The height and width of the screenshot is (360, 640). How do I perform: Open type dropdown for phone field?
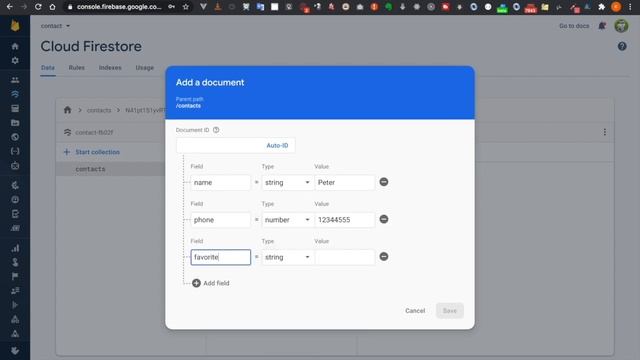tap(287, 220)
